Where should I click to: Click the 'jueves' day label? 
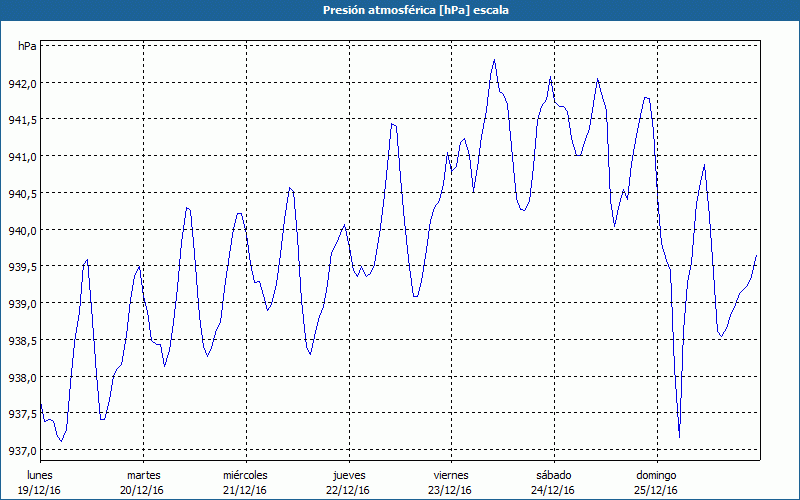click(348, 474)
